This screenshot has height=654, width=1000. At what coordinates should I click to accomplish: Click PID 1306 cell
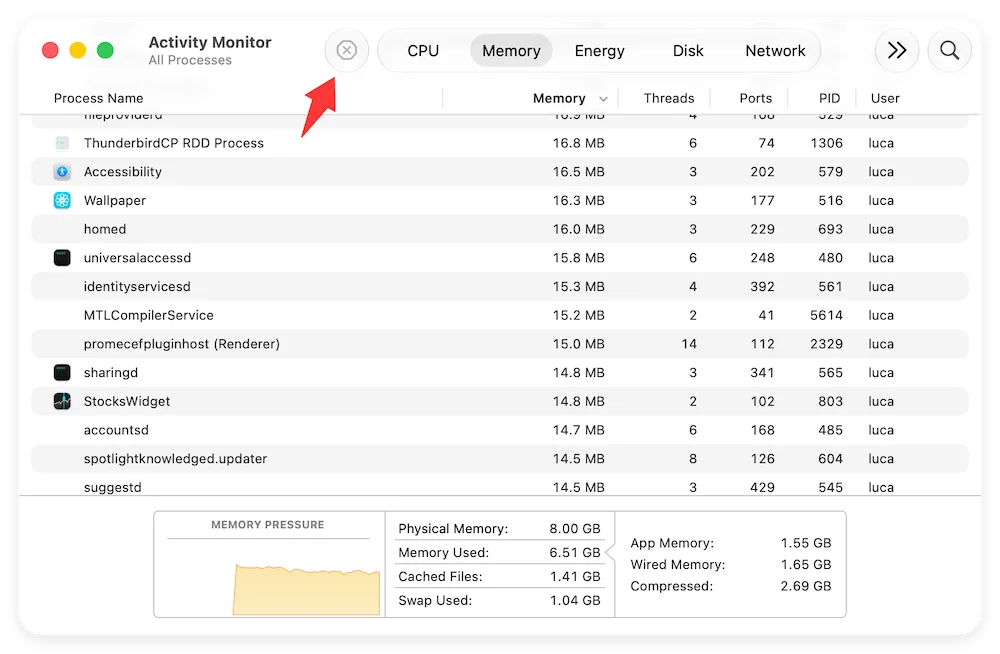coord(826,143)
